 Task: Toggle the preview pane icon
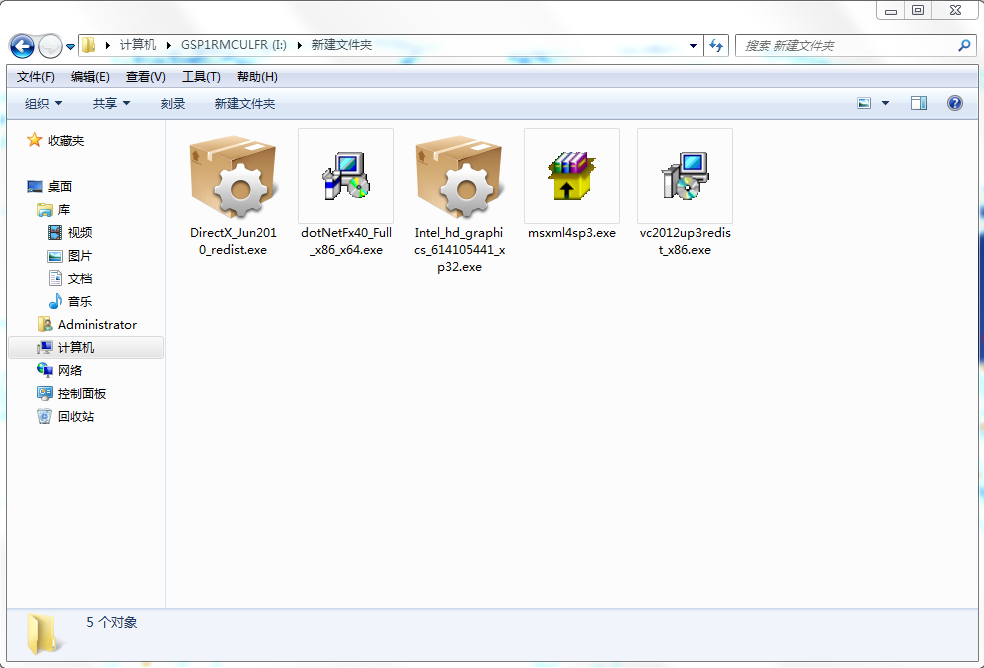tap(918, 103)
